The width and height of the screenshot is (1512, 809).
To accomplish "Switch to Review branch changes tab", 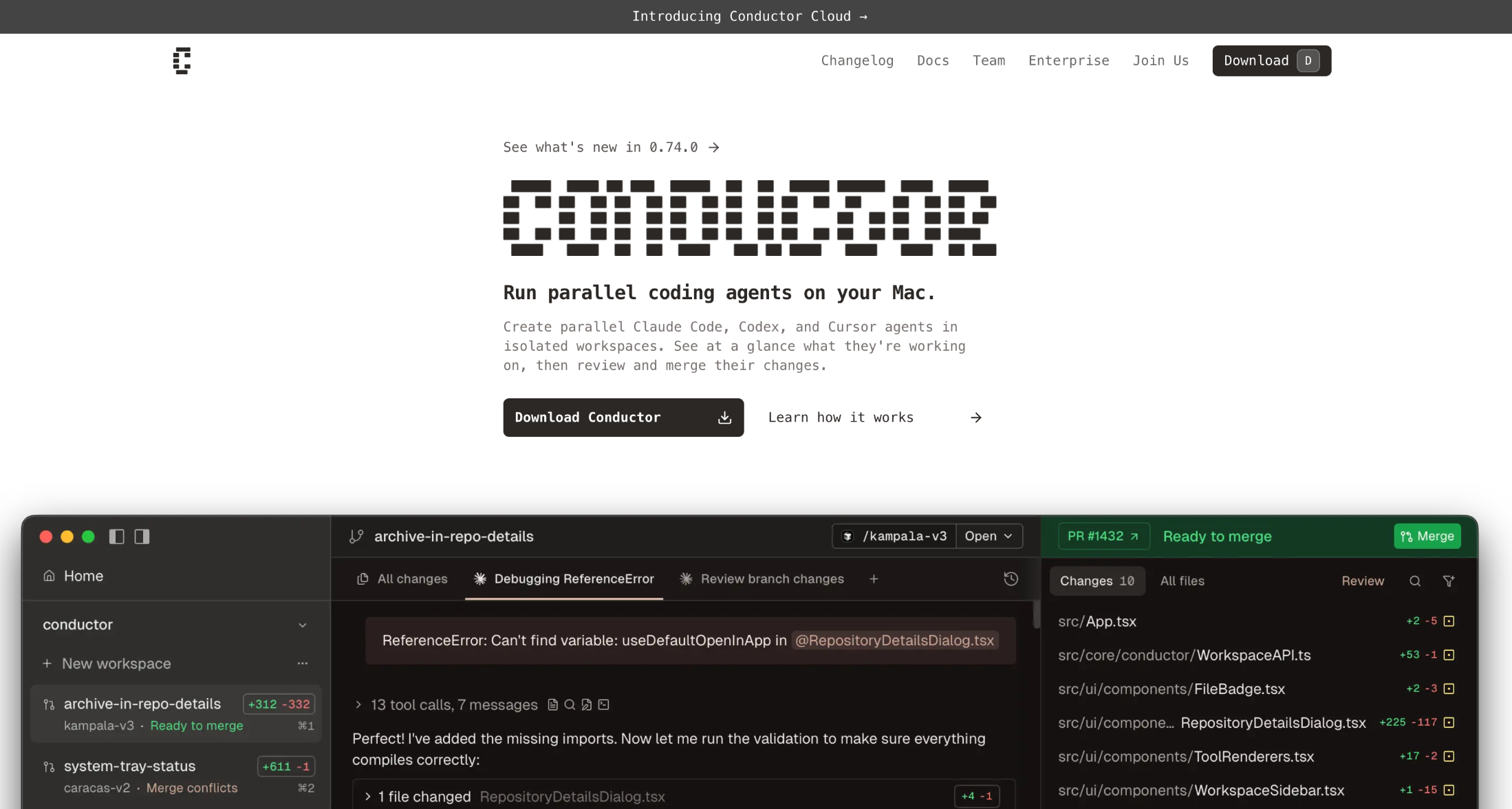I will (x=762, y=579).
